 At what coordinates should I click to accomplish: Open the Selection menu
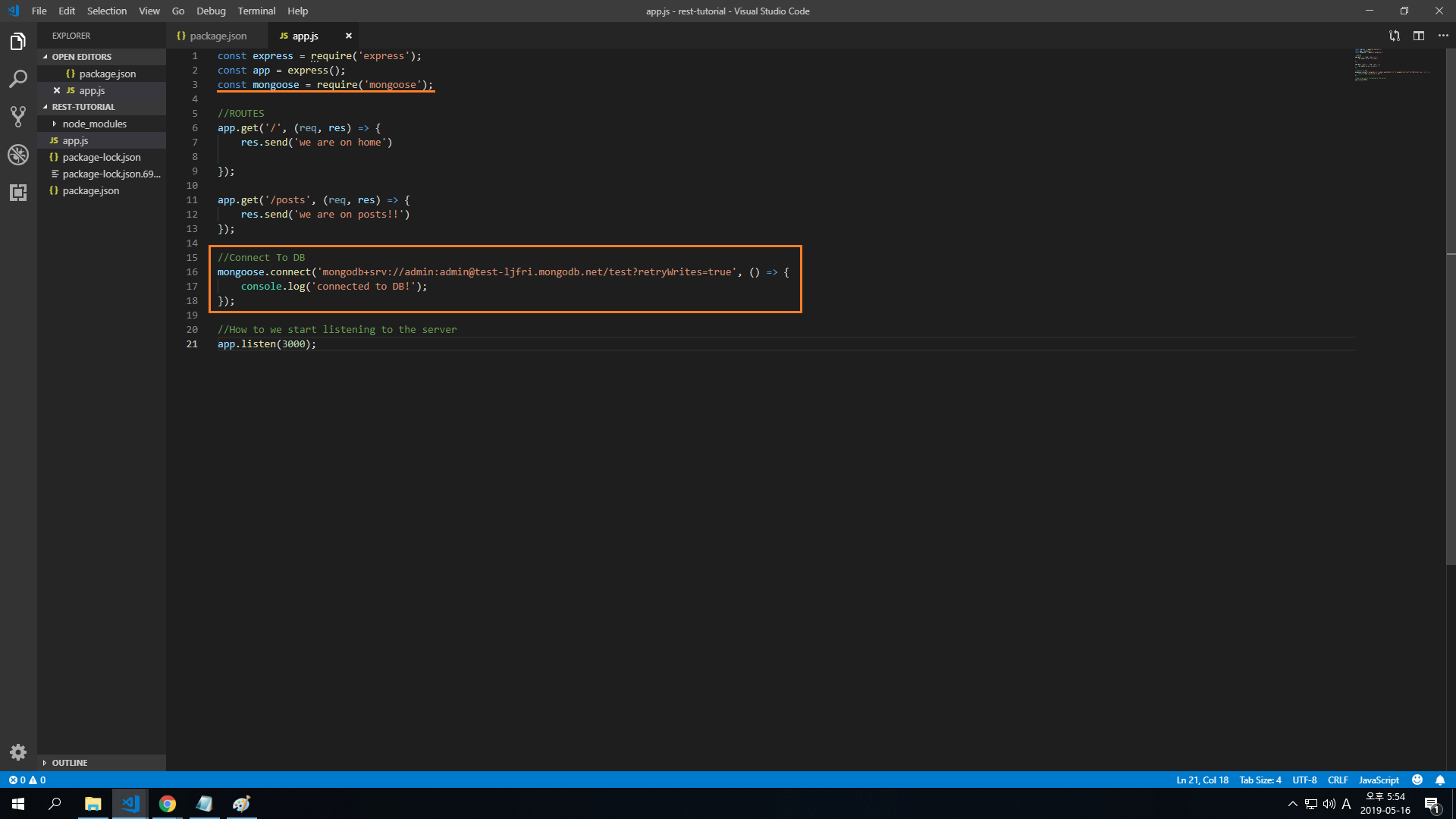coord(107,11)
